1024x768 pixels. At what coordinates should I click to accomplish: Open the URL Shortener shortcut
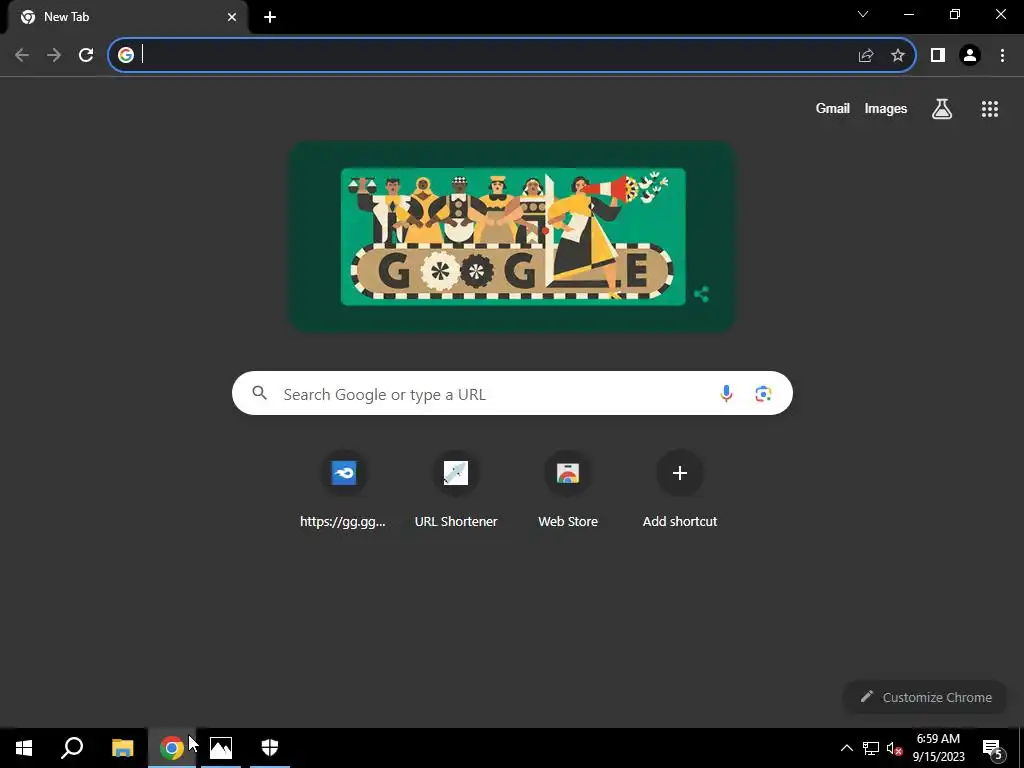click(456, 490)
